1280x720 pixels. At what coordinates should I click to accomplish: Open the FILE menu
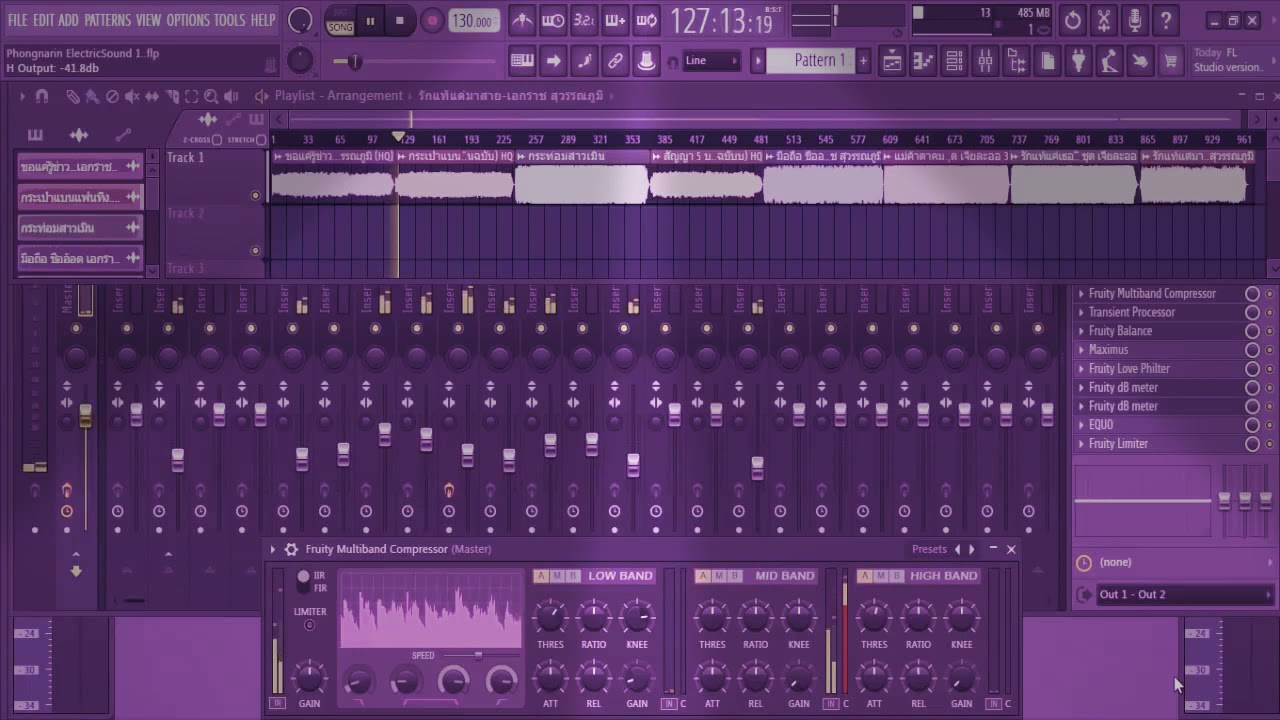[x=18, y=20]
